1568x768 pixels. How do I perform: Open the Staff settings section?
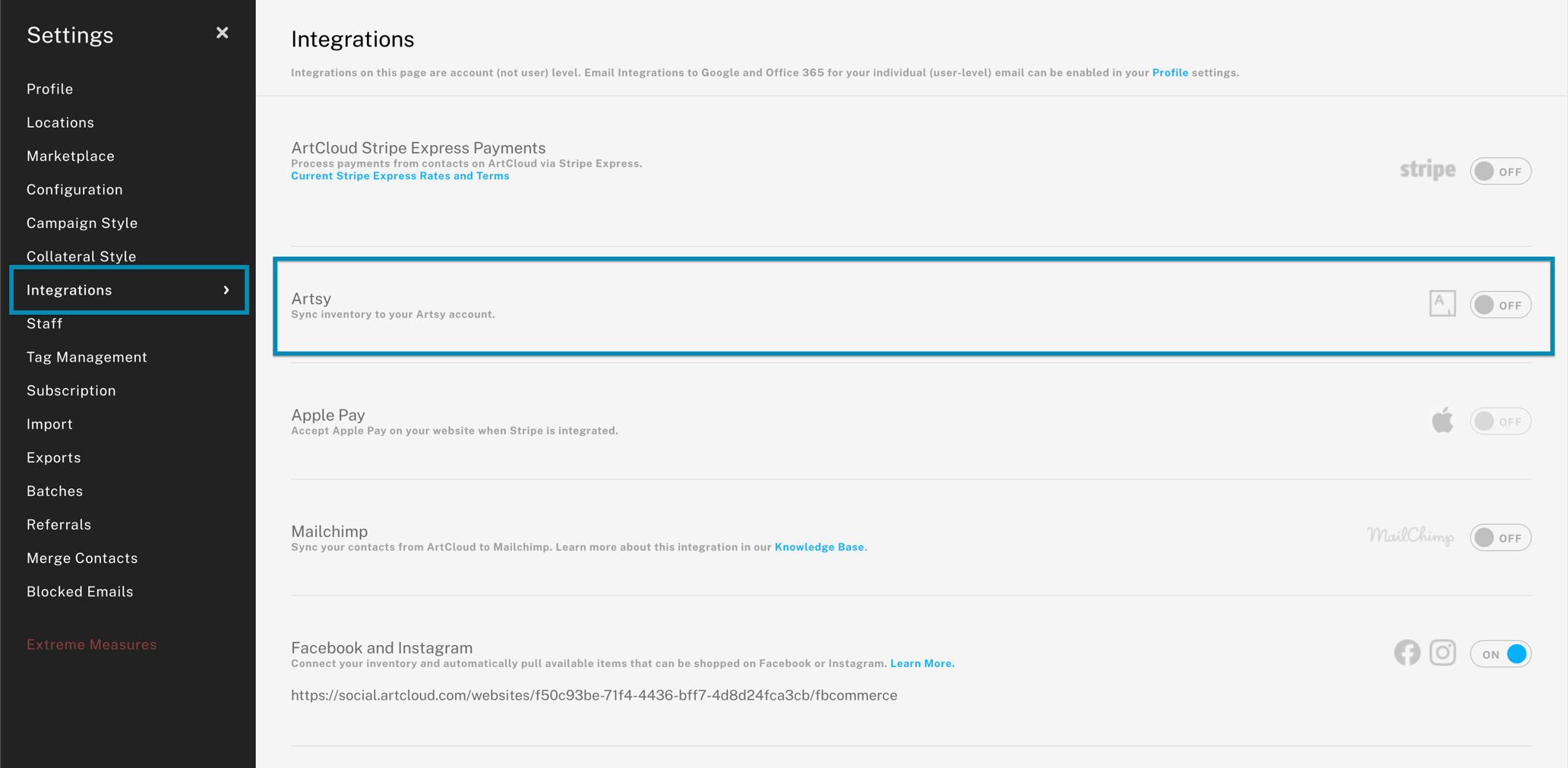pos(45,324)
